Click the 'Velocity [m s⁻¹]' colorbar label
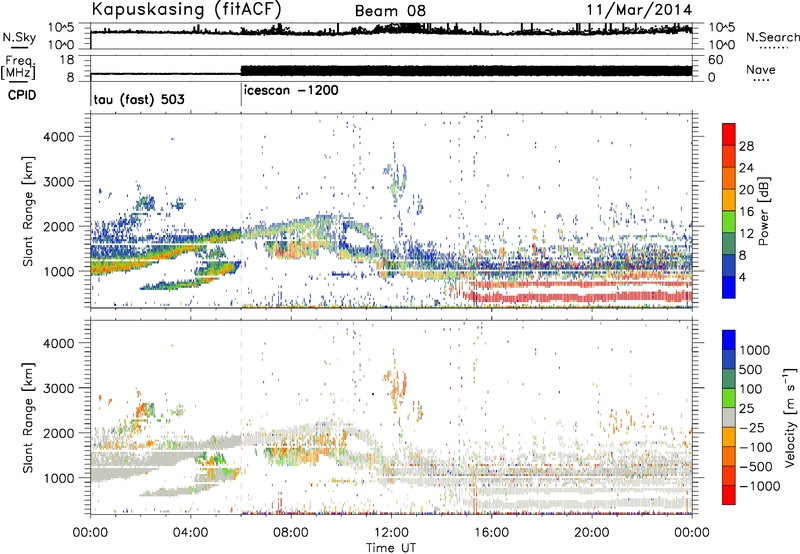Viewport: 800px width, 554px height. [790, 417]
